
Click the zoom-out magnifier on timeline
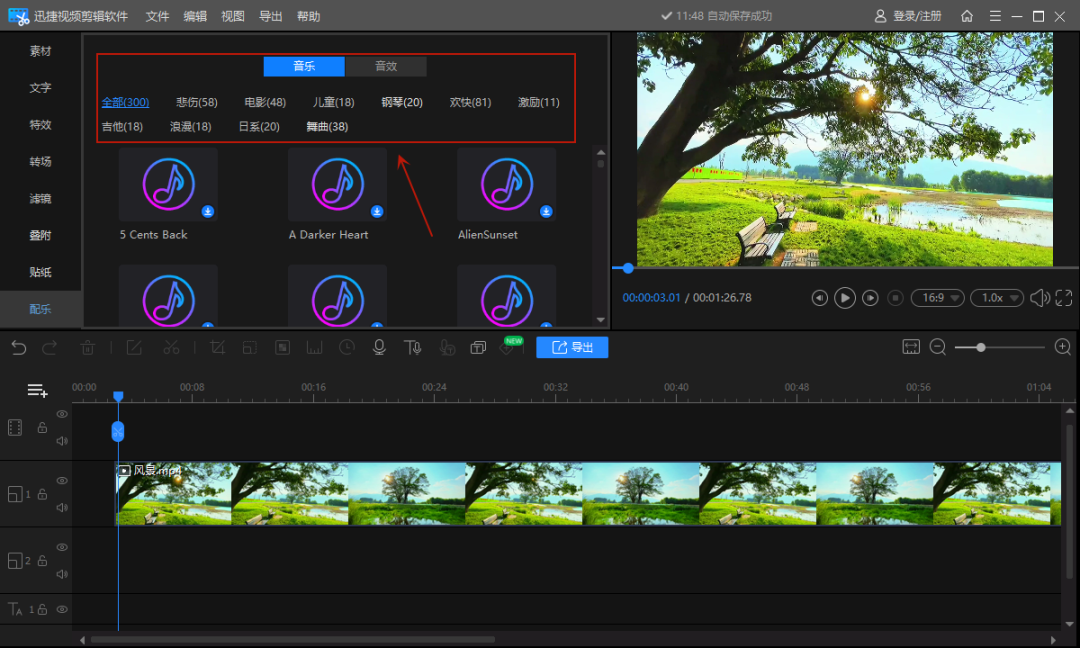(x=938, y=347)
